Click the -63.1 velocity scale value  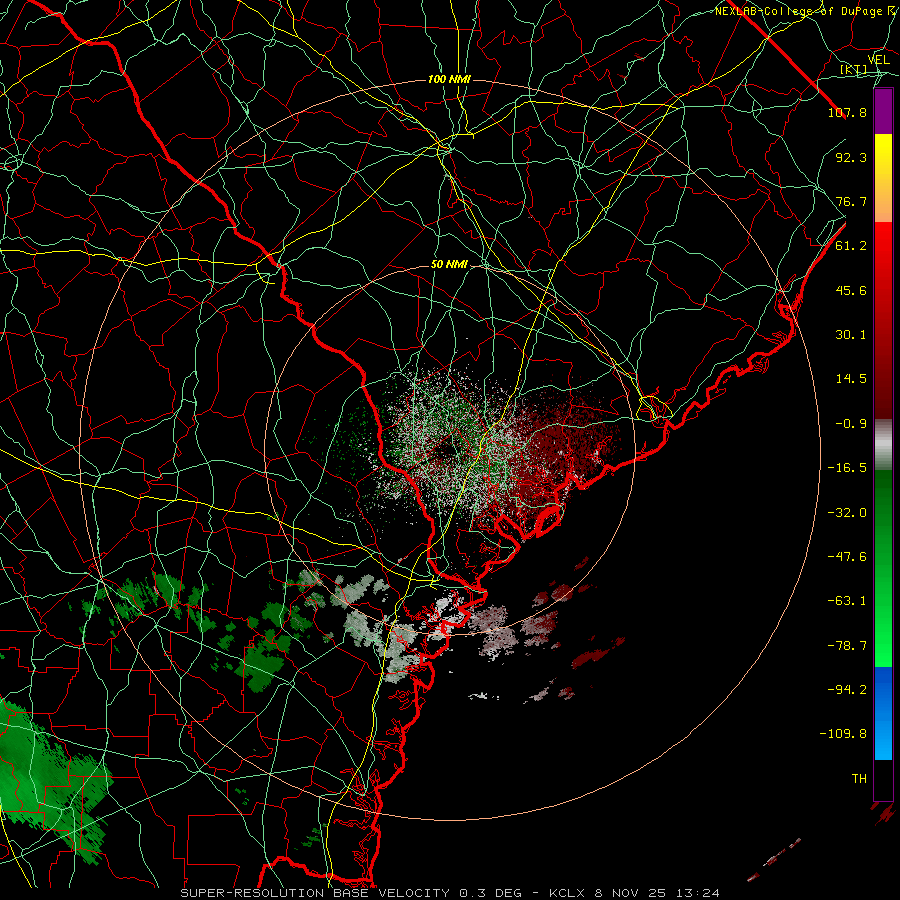pyautogui.click(x=847, y=601)
